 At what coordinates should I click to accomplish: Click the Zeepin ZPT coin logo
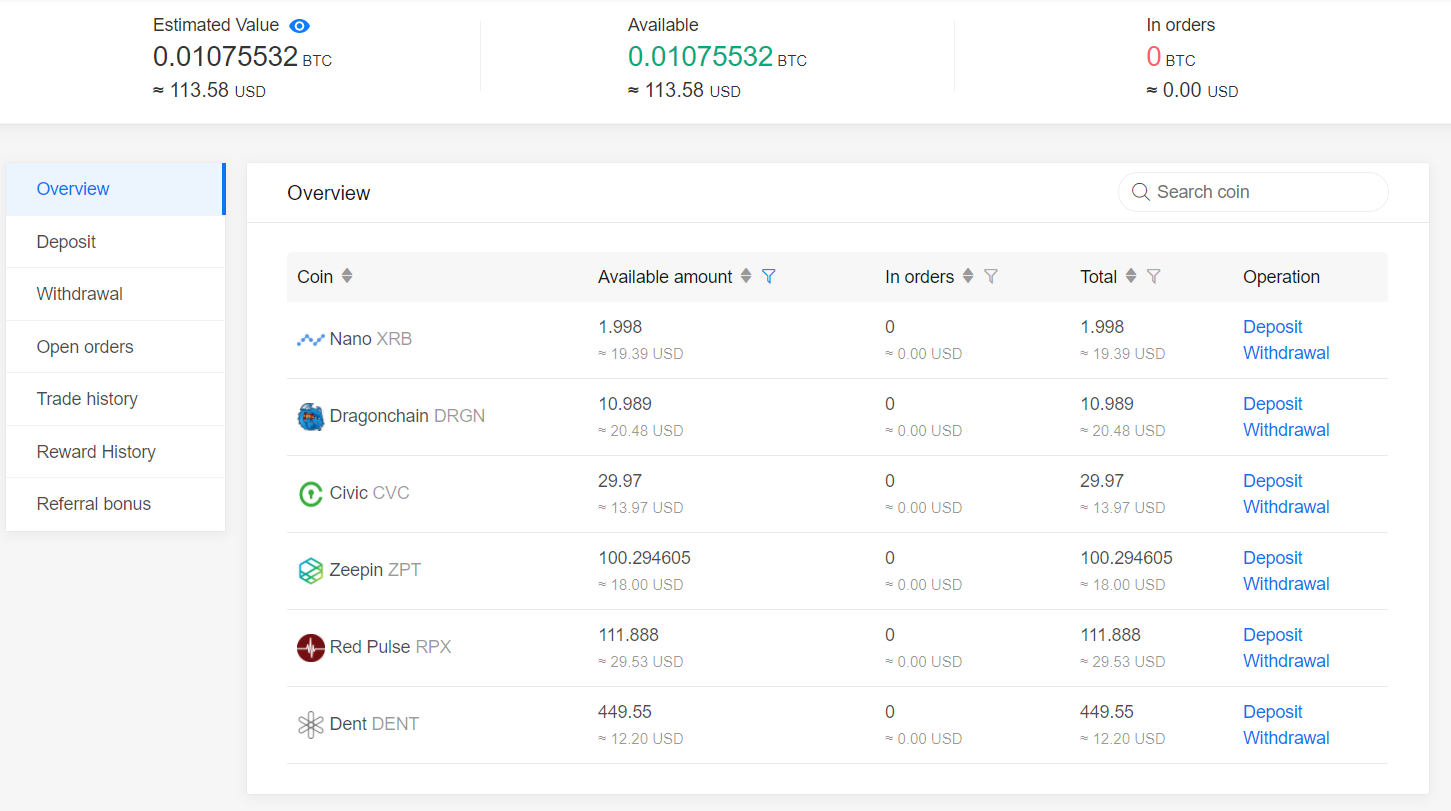click(311, 571)
